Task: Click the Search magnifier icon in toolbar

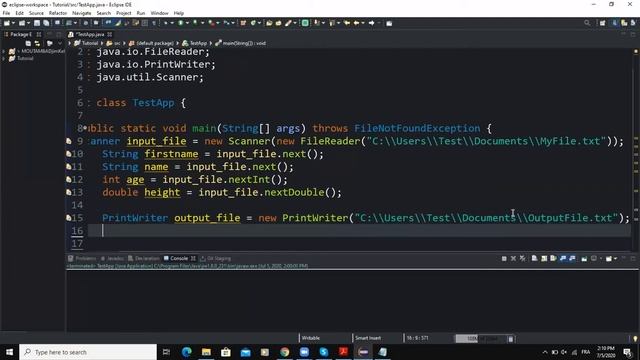Action: 587,23
